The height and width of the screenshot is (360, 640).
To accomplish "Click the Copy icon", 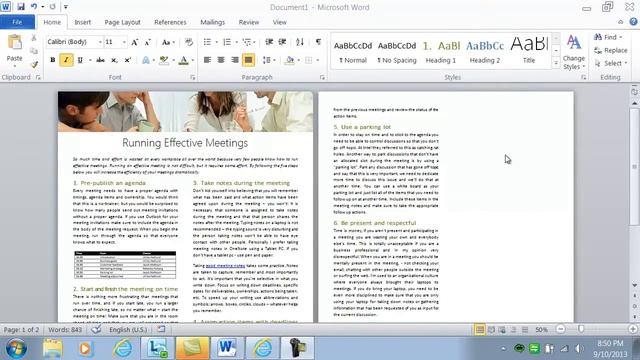I will [34, 51].
